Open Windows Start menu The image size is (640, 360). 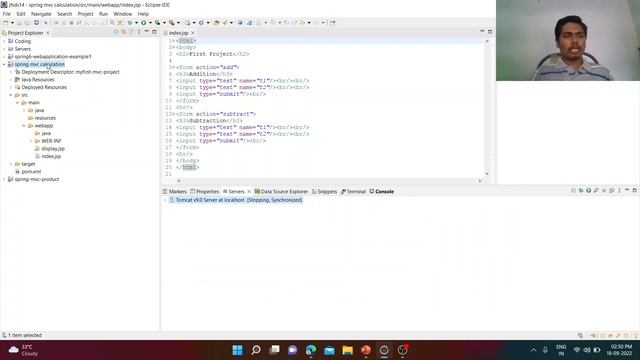(237, 350)
